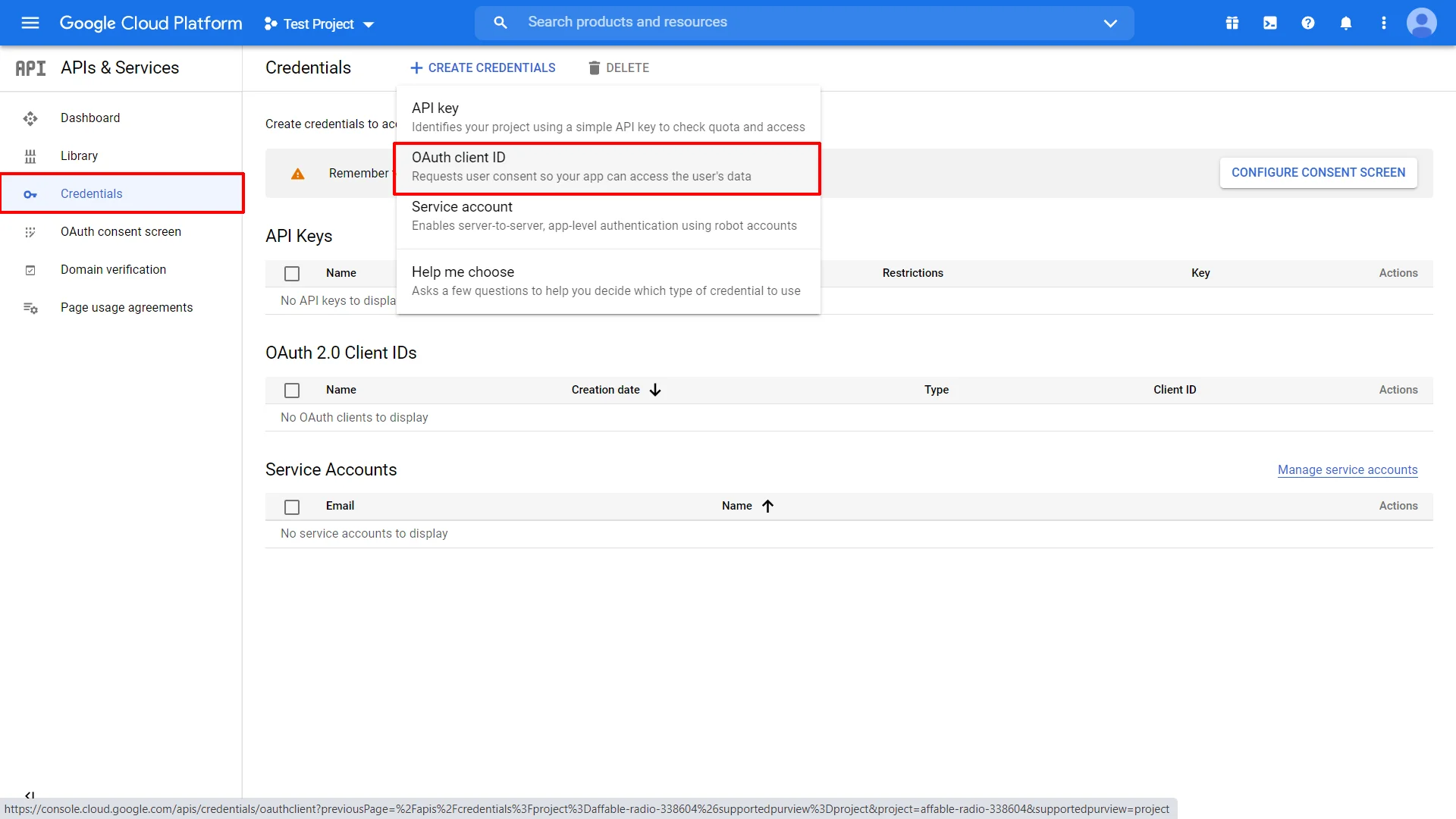Select Credentials in sidebar

[x=121, y=193]
